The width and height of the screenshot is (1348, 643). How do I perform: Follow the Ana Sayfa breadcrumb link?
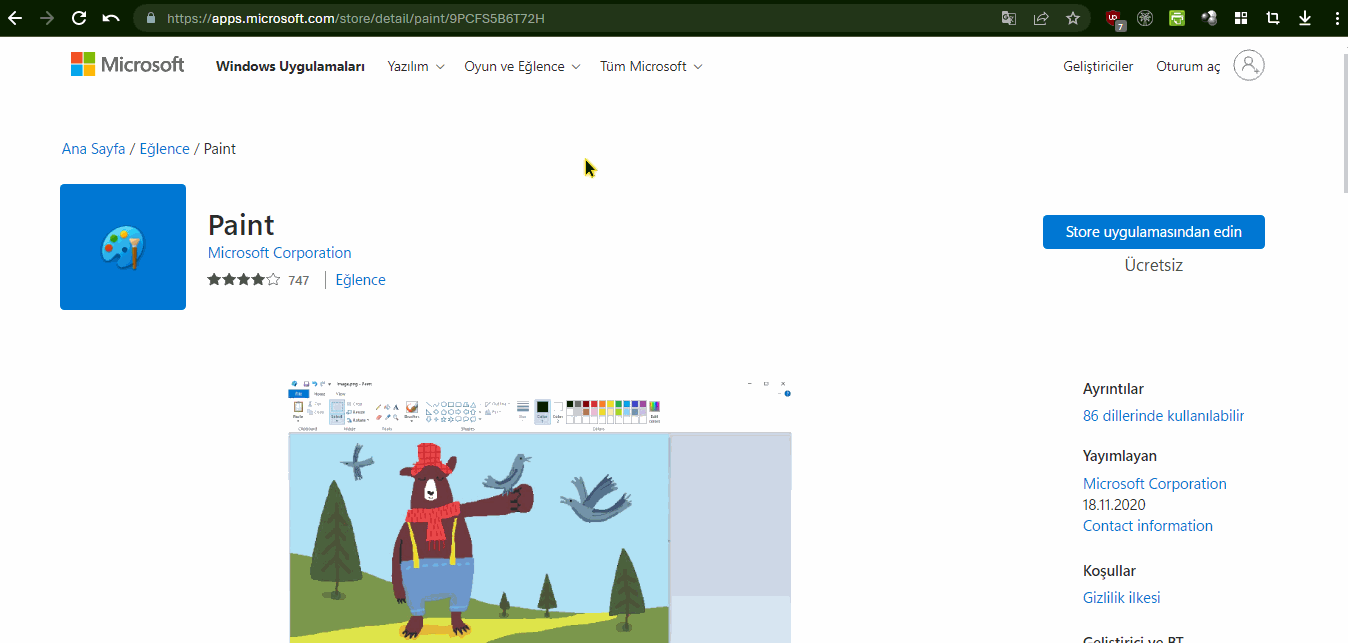[x=94, y=149]
